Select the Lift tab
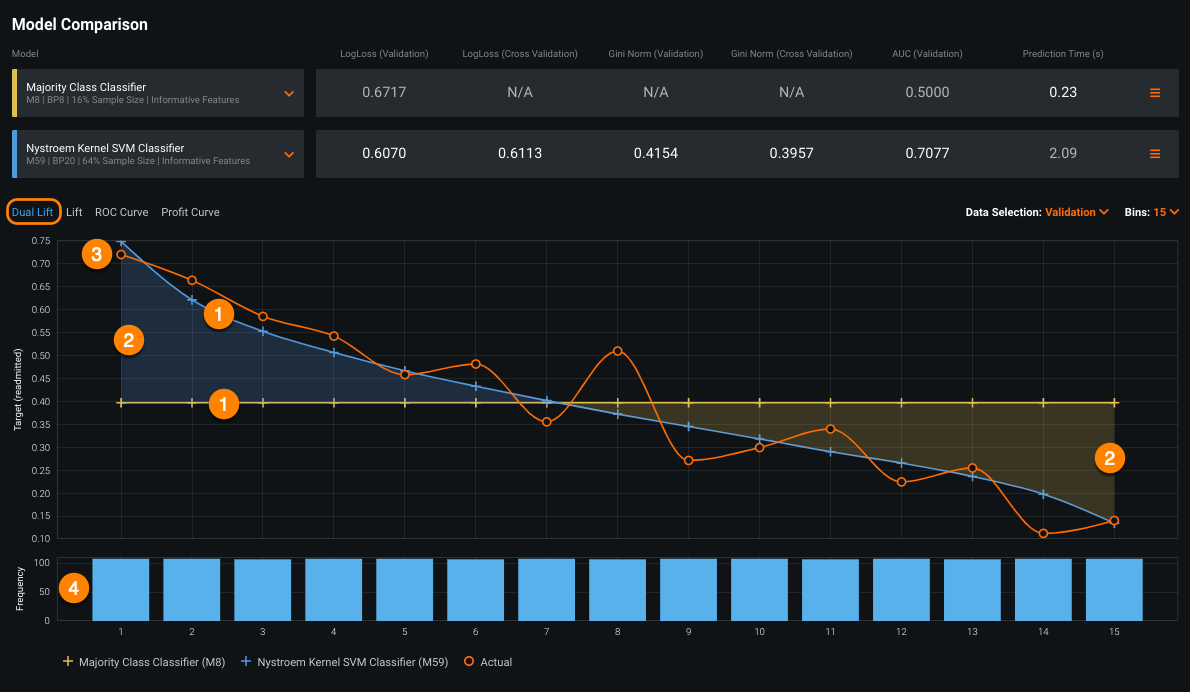Viewport: 1190px width, 692px height. pyautogui.click(x=74, y=212)
